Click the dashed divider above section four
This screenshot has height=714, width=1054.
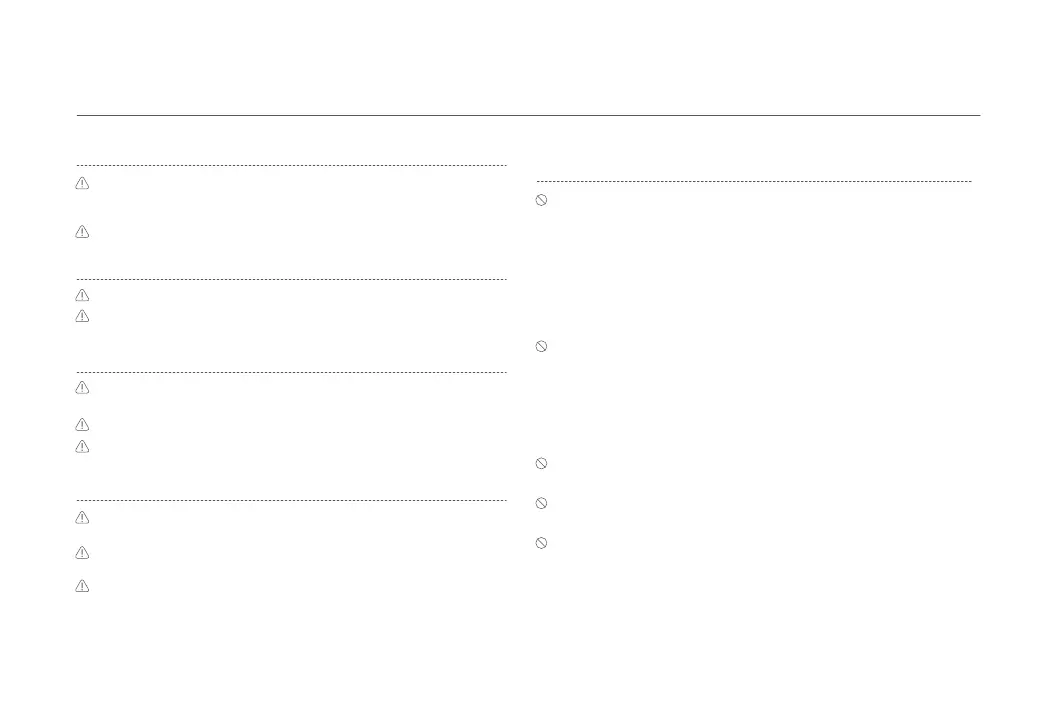coord(292,500)
